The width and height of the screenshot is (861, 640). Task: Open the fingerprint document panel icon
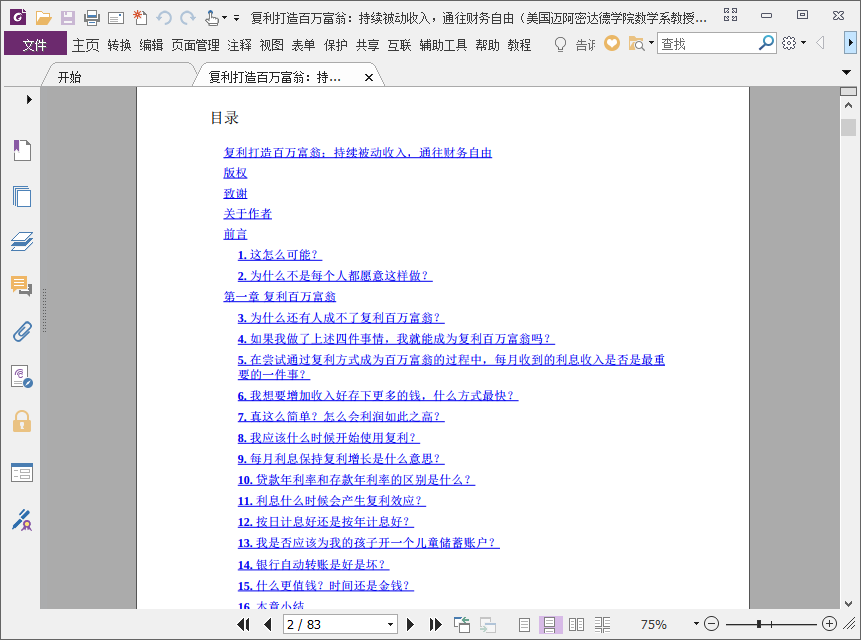pos(22,377)
